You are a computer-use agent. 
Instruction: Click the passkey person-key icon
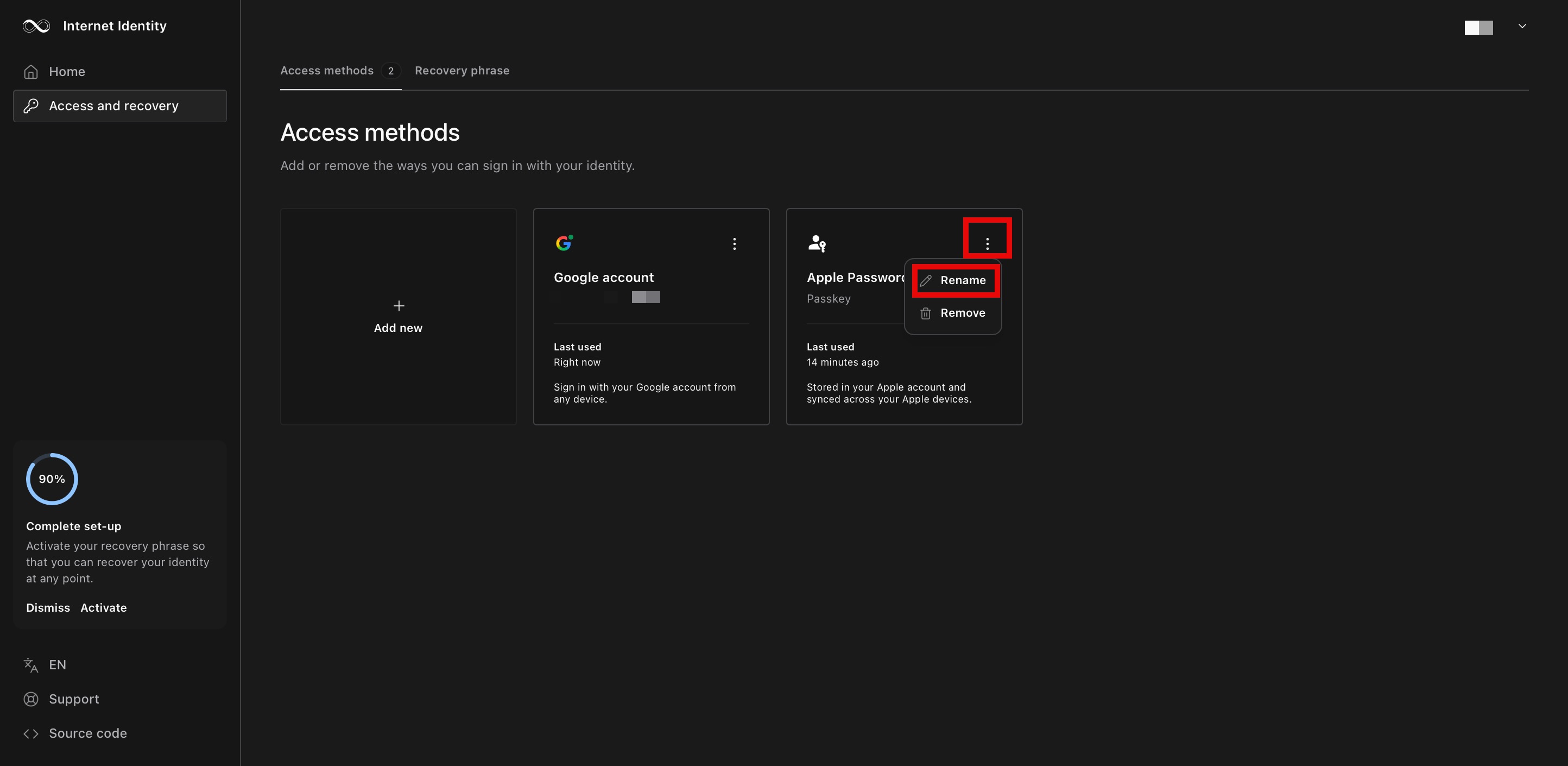tap(816, 243)
